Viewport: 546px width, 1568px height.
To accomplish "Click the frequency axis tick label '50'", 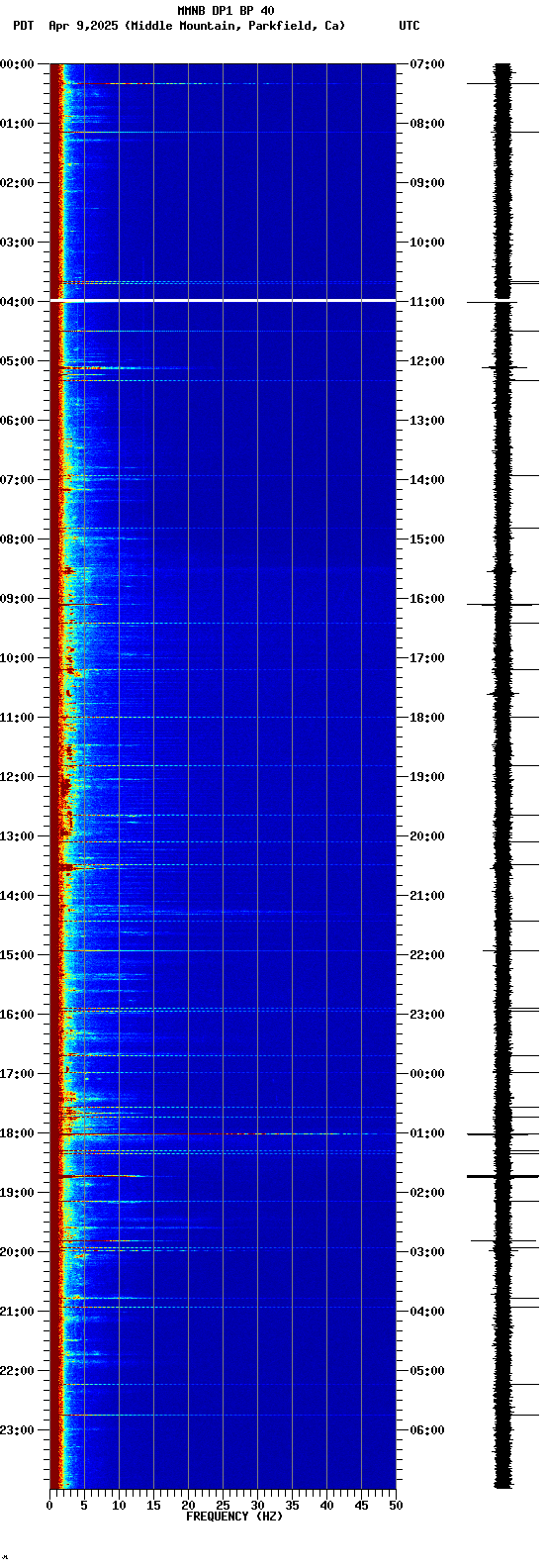I will coord(396,1506).
